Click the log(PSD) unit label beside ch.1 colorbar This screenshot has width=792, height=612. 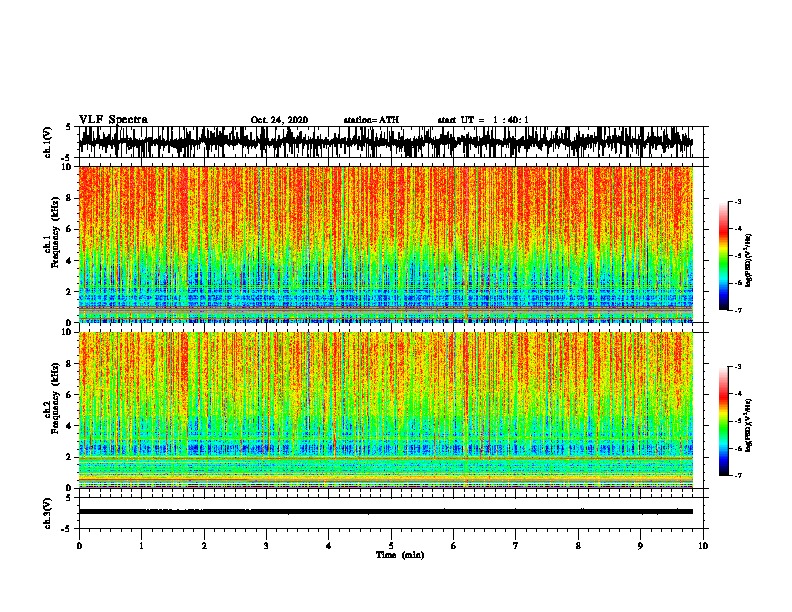tap(749, 260)
